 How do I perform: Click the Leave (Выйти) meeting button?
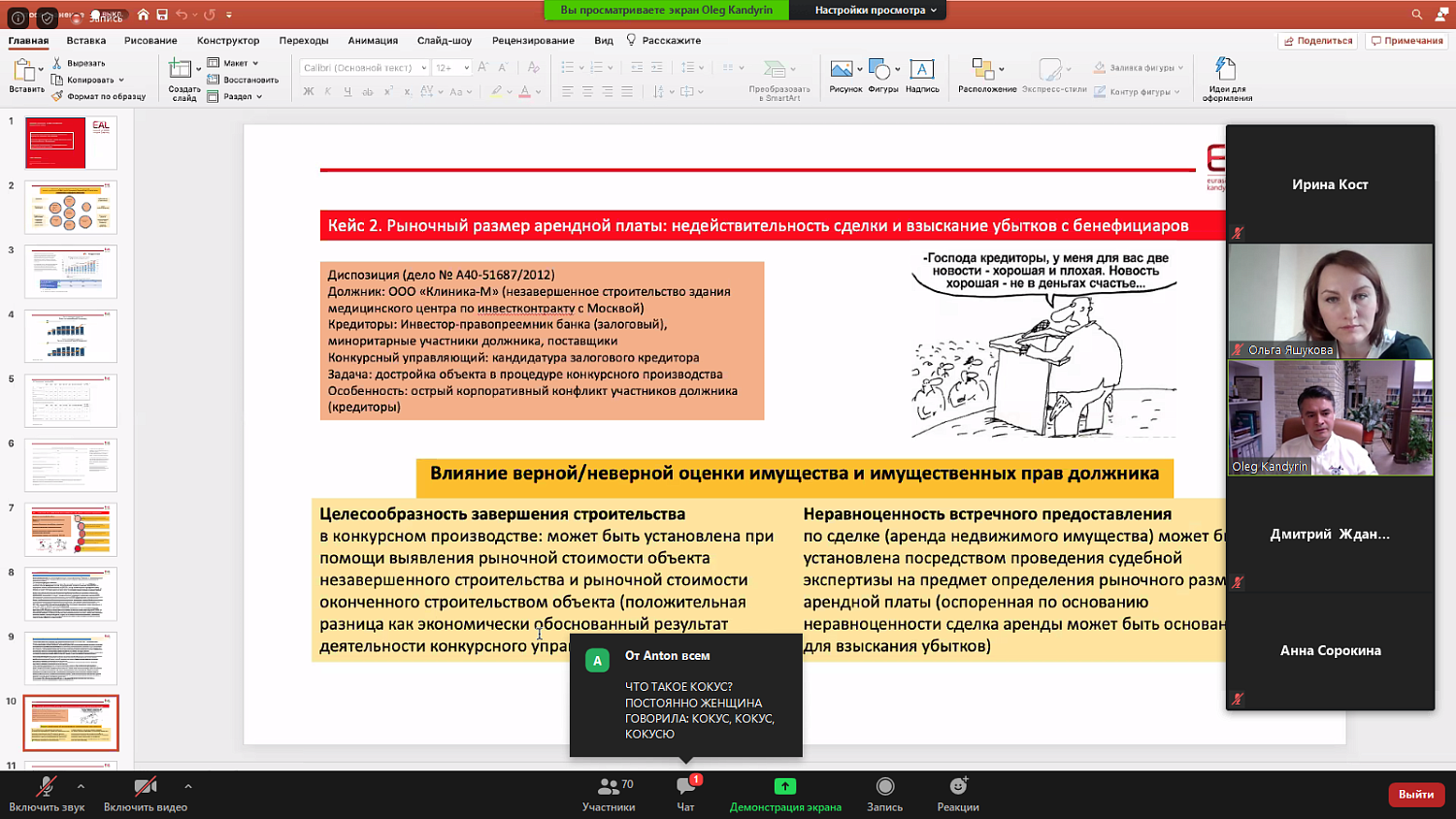tap(1416, 794)
